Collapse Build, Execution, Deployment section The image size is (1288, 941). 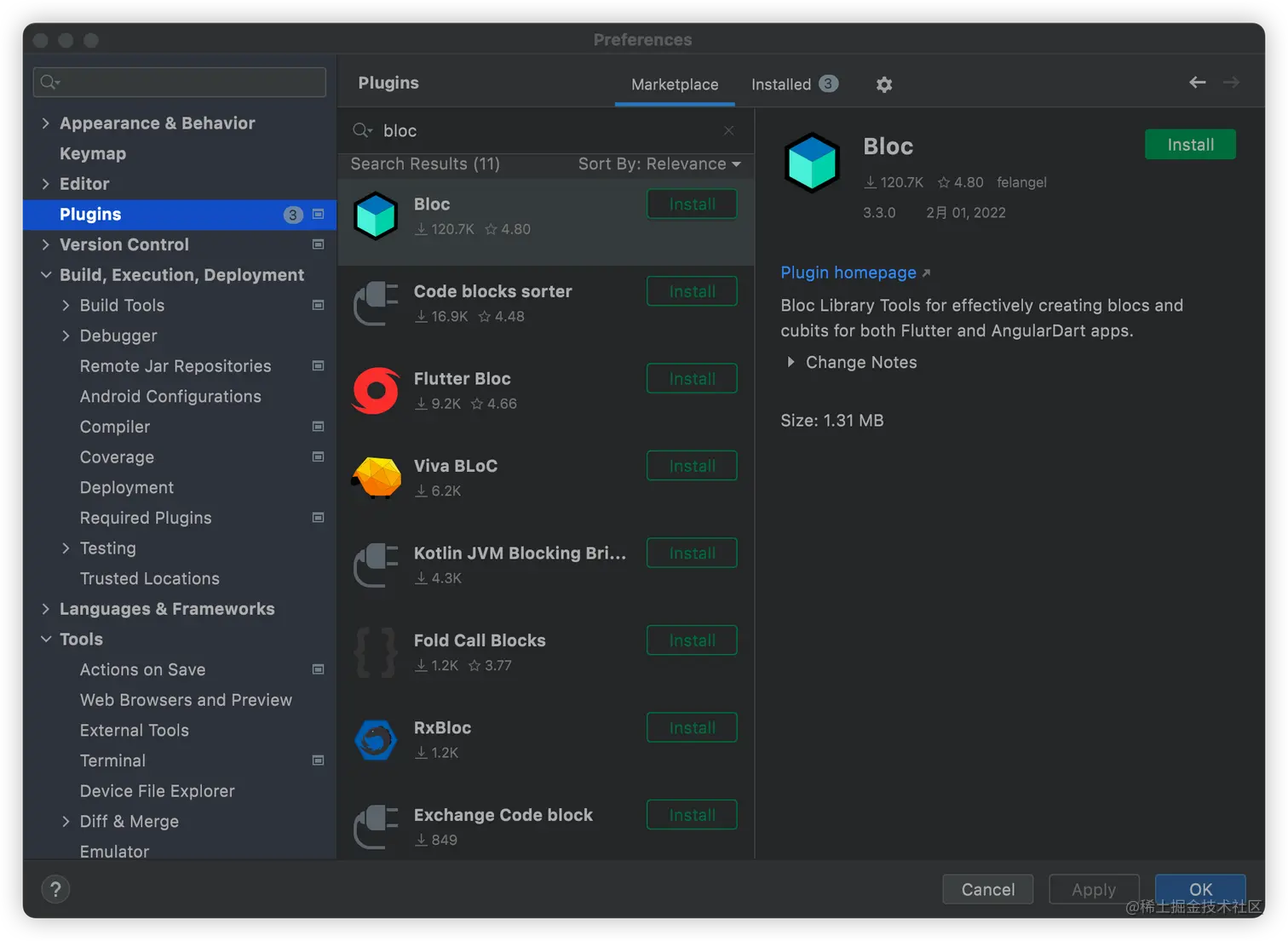pos(45,275)
